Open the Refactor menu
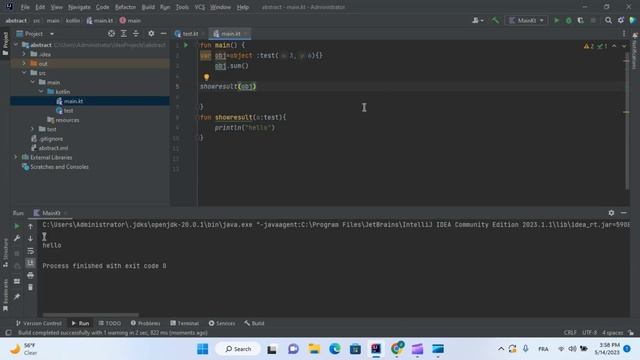The width and height of the screenshot is (640, 360). click(125, 7)
